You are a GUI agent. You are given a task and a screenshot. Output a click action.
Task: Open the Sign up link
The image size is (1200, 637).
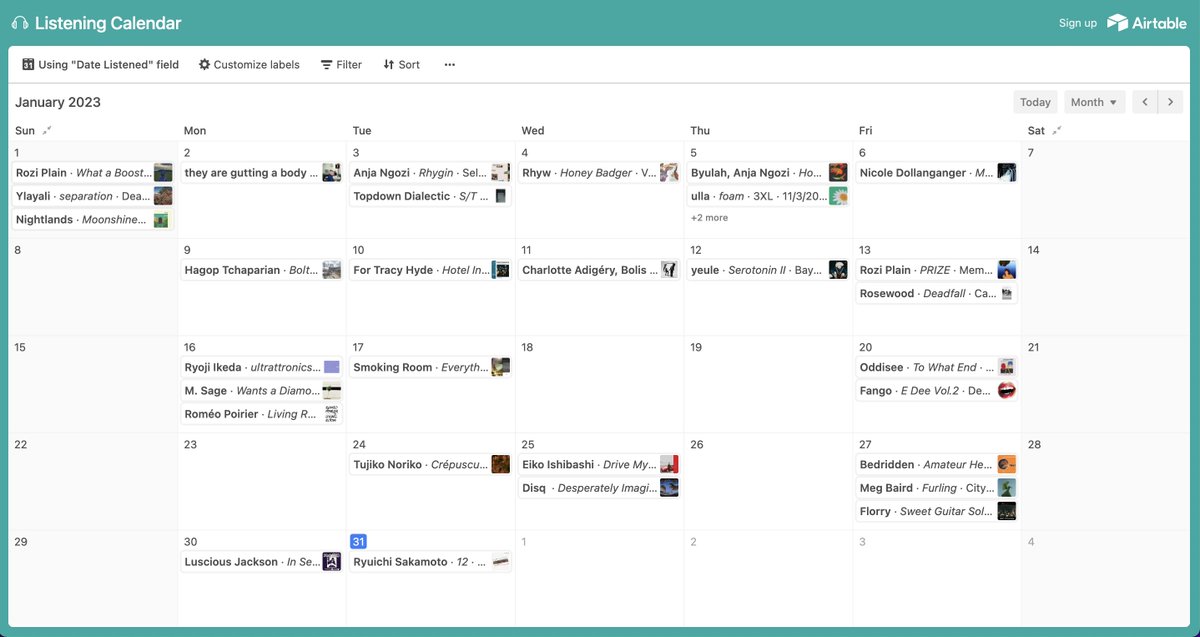coord(1078,23)
